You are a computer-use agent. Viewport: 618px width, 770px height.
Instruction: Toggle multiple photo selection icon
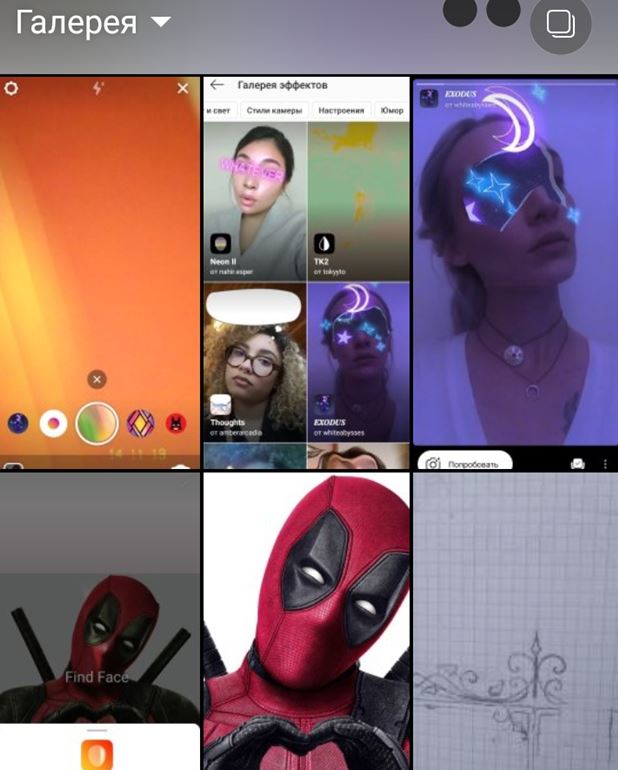pyautogui.click(x=561, y=24)
